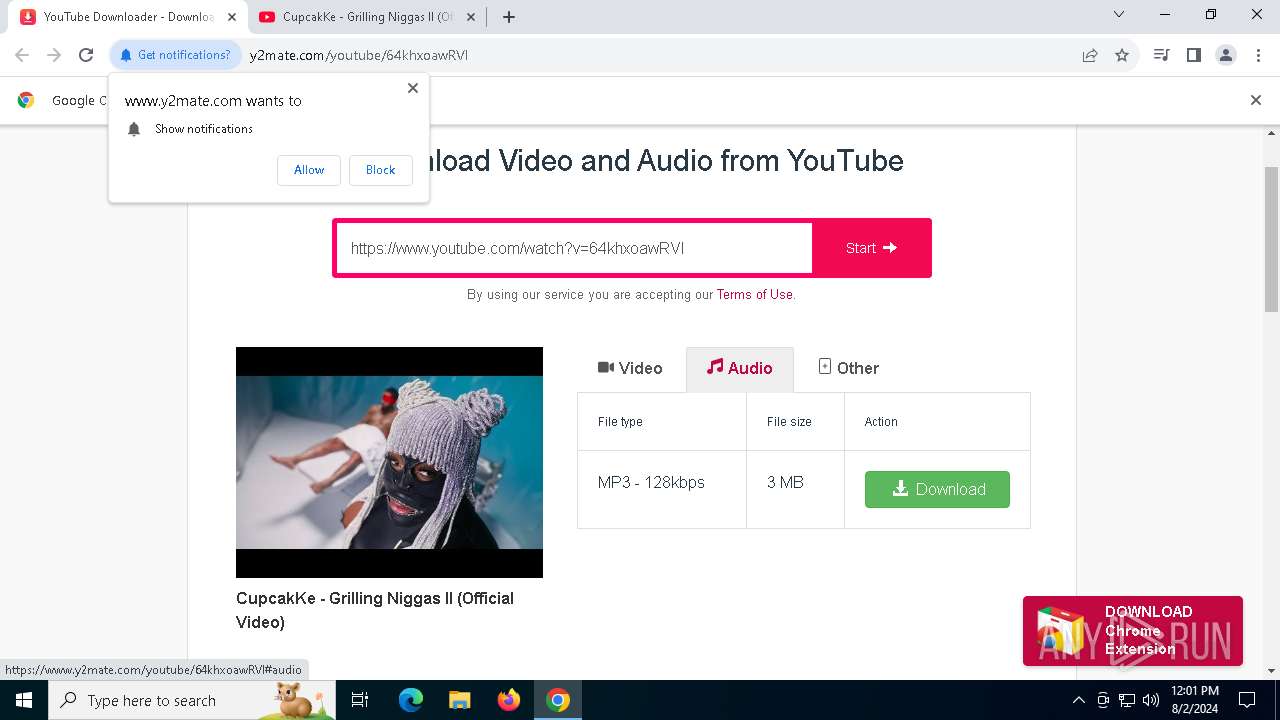Launch Microsoft Edge from taskbar

click(411, 700)
